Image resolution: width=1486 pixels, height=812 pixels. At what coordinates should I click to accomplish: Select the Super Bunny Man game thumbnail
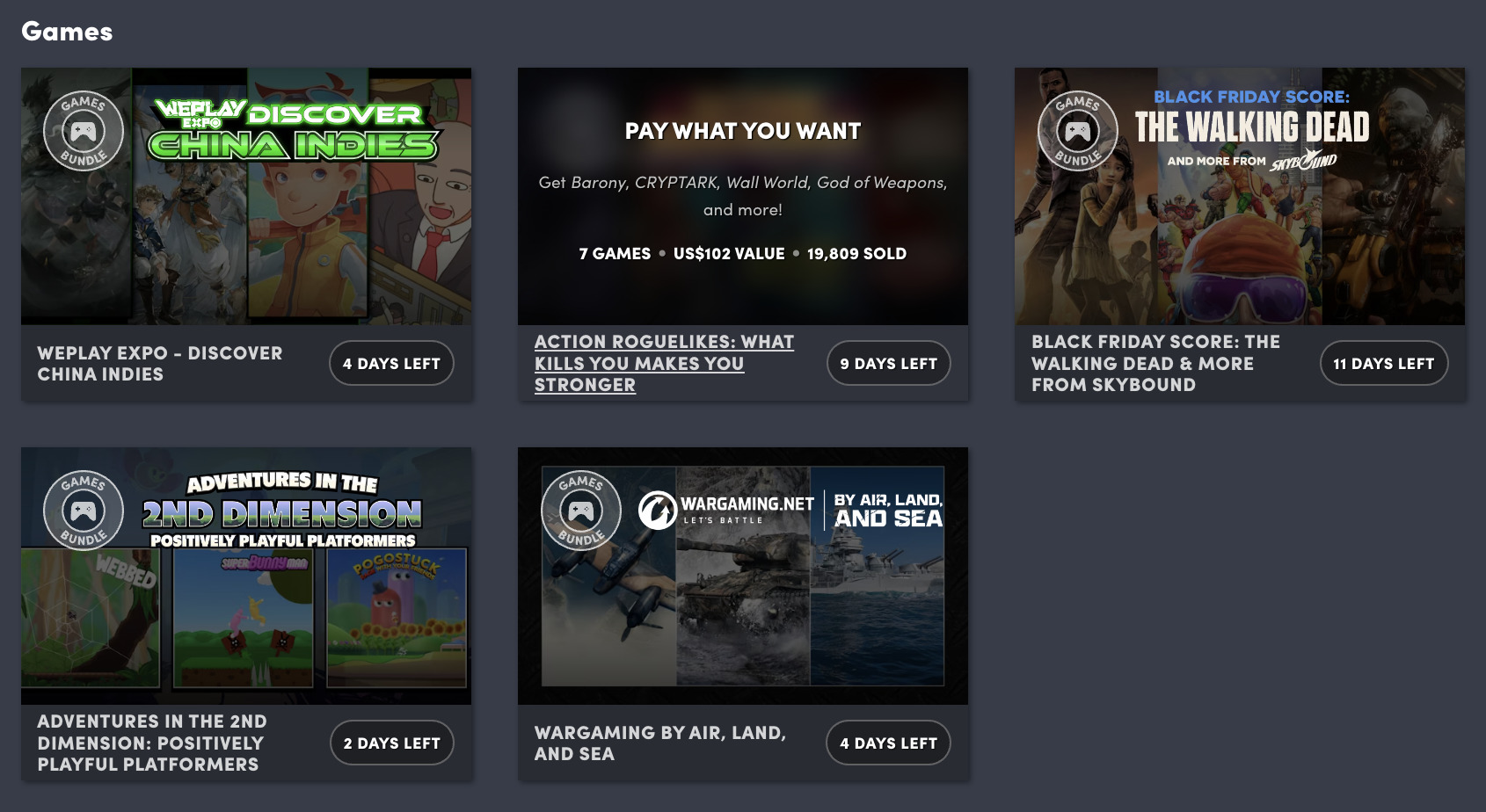(x=244, y=617)
